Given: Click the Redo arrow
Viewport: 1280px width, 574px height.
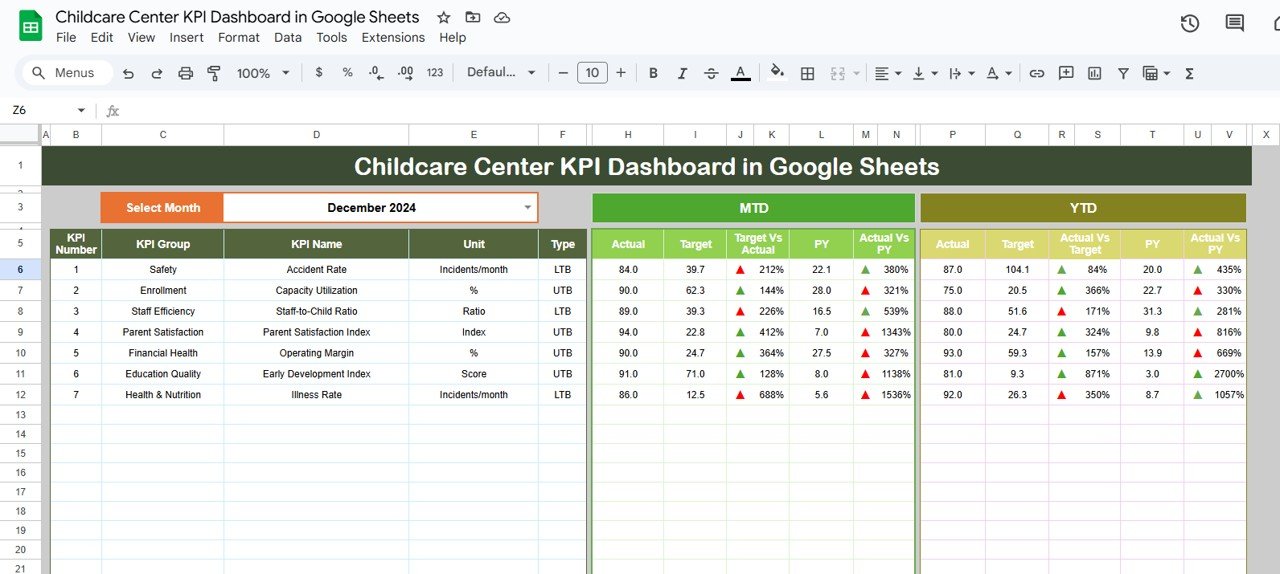Looking at the screenshot, I should [157, 73].
